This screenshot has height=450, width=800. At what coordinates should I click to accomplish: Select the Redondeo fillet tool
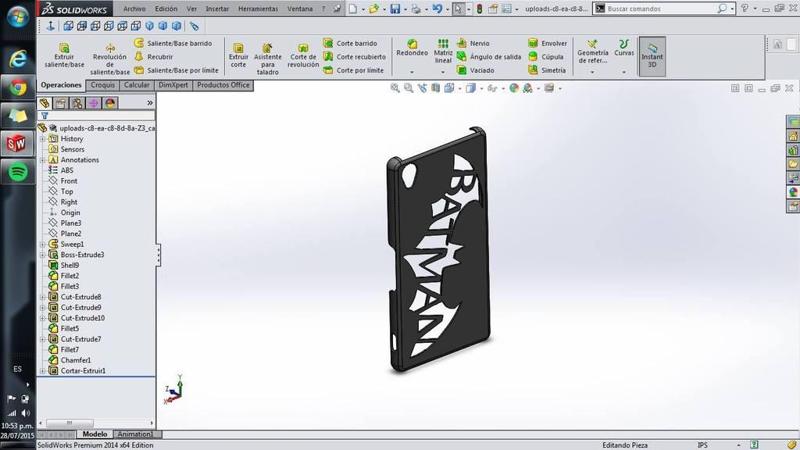(412, 48)
